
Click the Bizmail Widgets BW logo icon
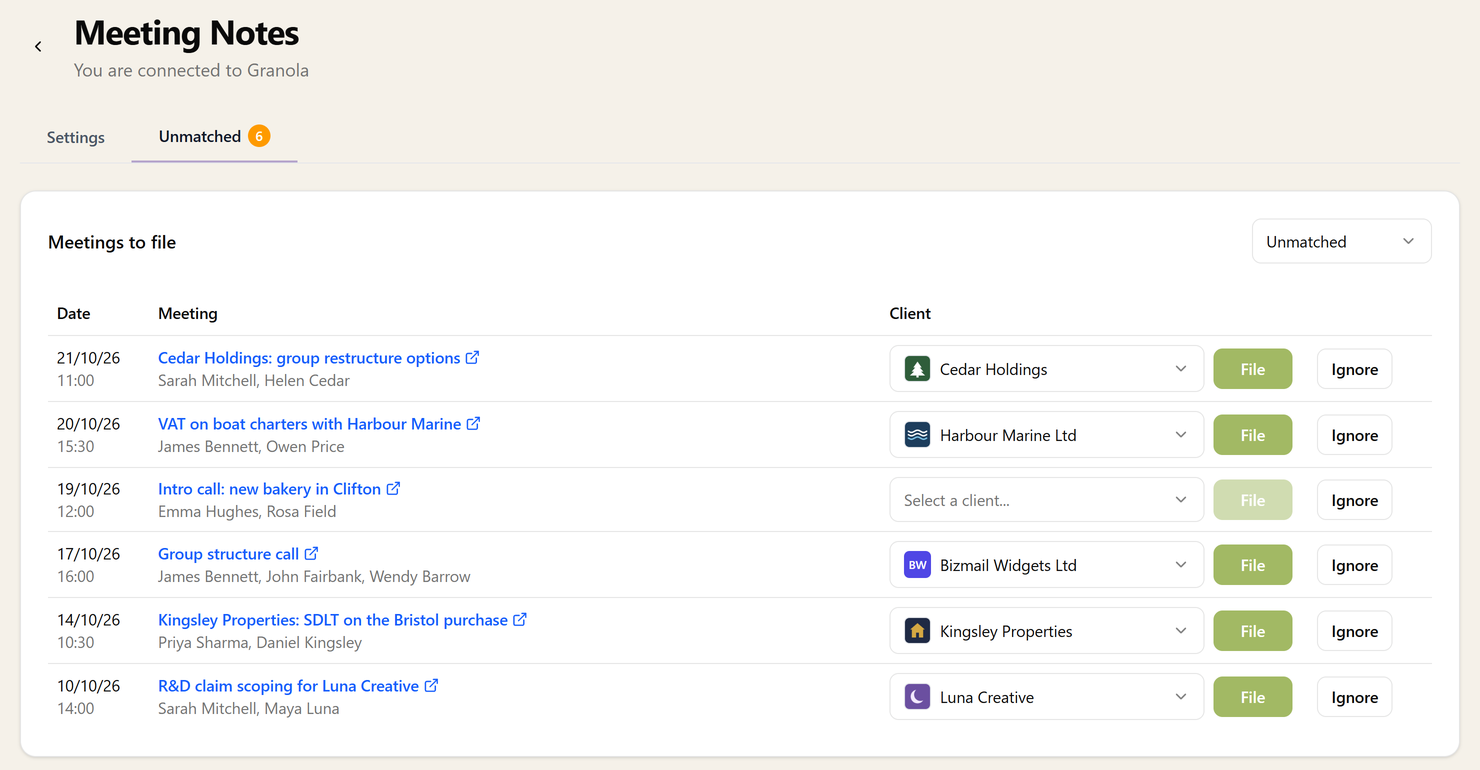[917, 565]
